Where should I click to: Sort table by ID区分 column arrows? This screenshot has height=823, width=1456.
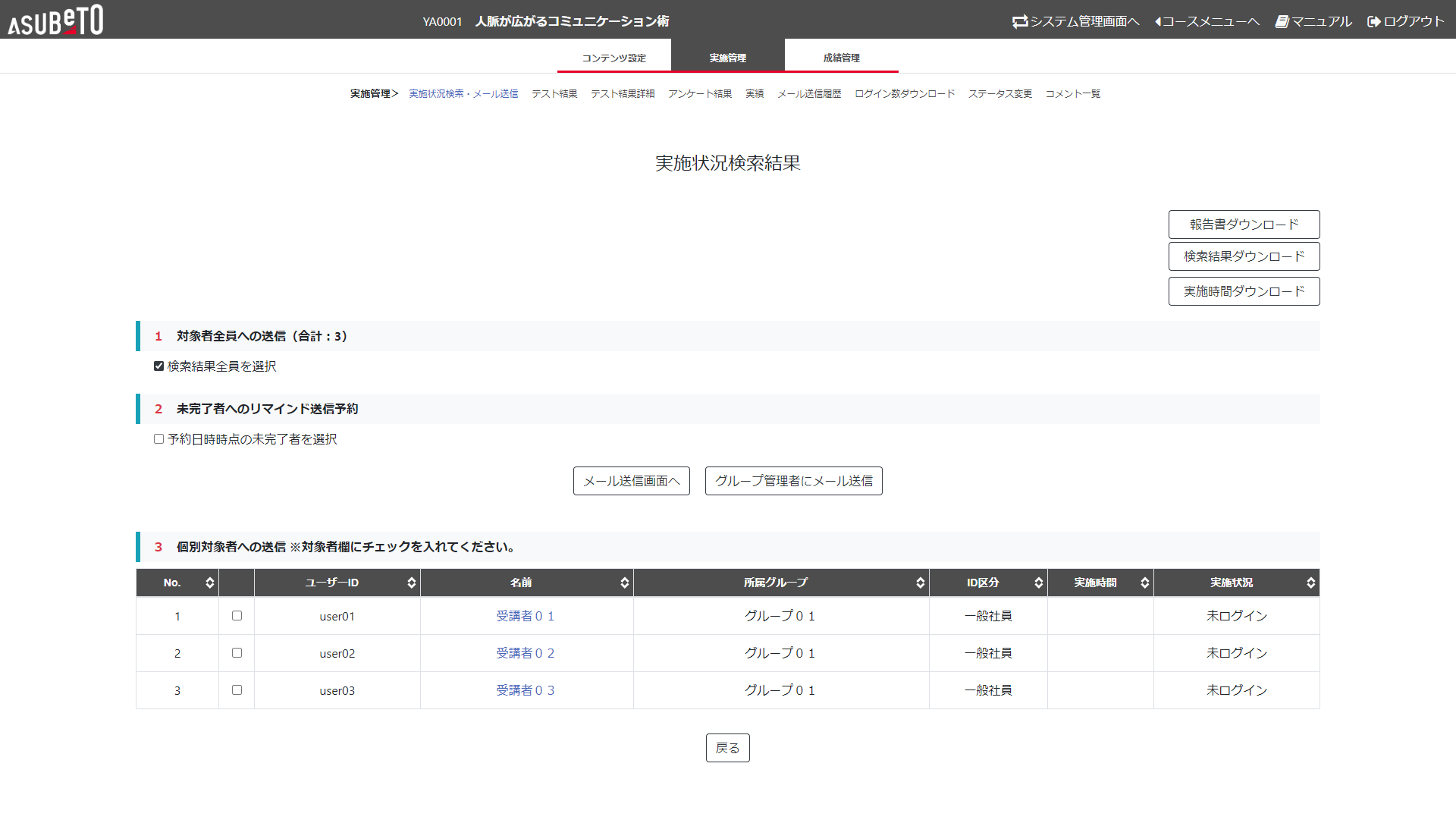point(1038,583)
